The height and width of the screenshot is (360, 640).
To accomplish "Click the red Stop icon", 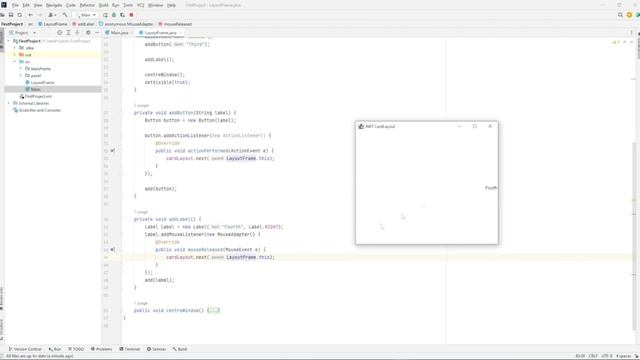I will coord(131,15).
